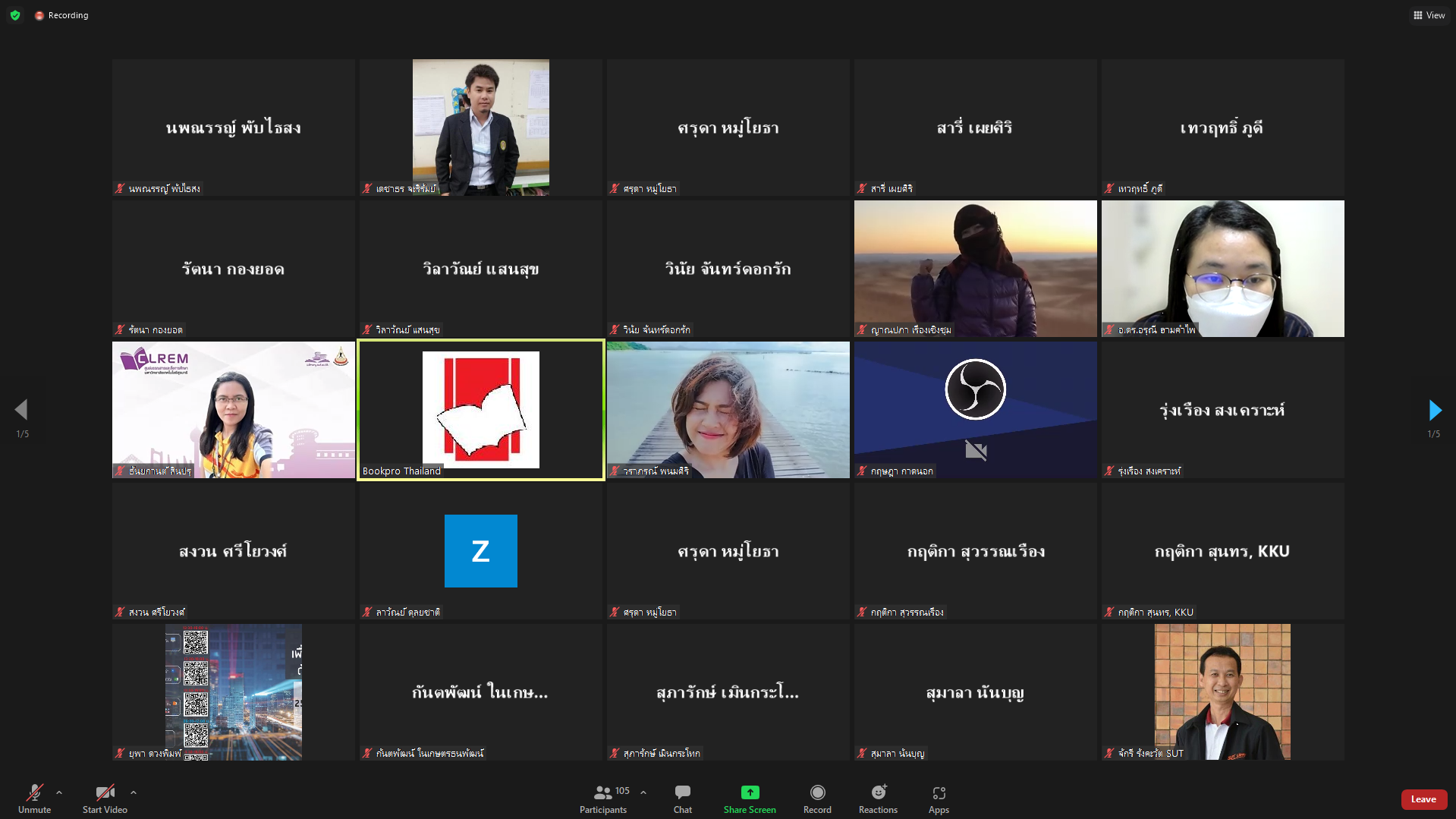Start recording with Record button
The width and height of the screenshot is (1456, 819).
[817, 799]
